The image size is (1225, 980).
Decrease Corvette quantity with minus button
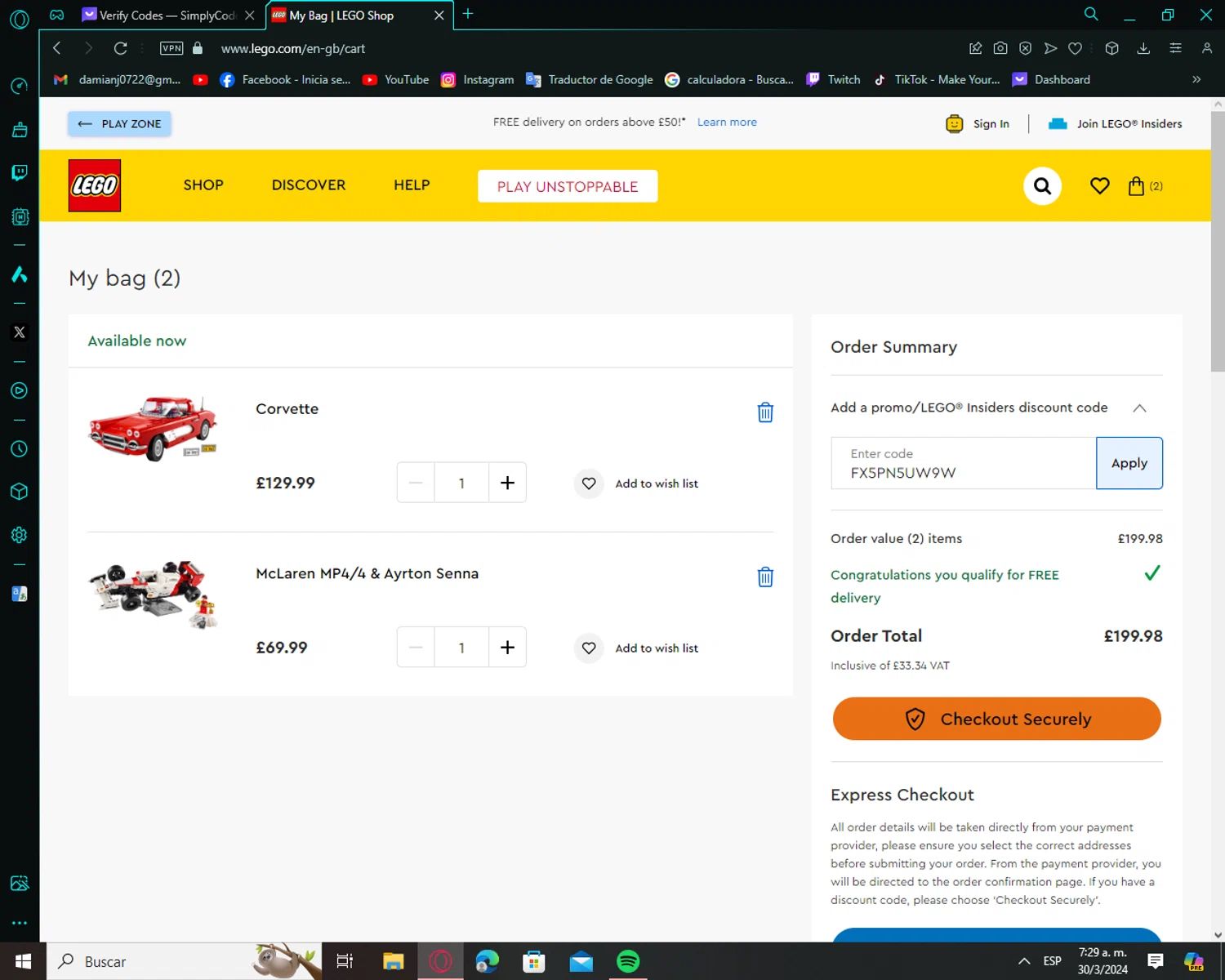point(416,483)
